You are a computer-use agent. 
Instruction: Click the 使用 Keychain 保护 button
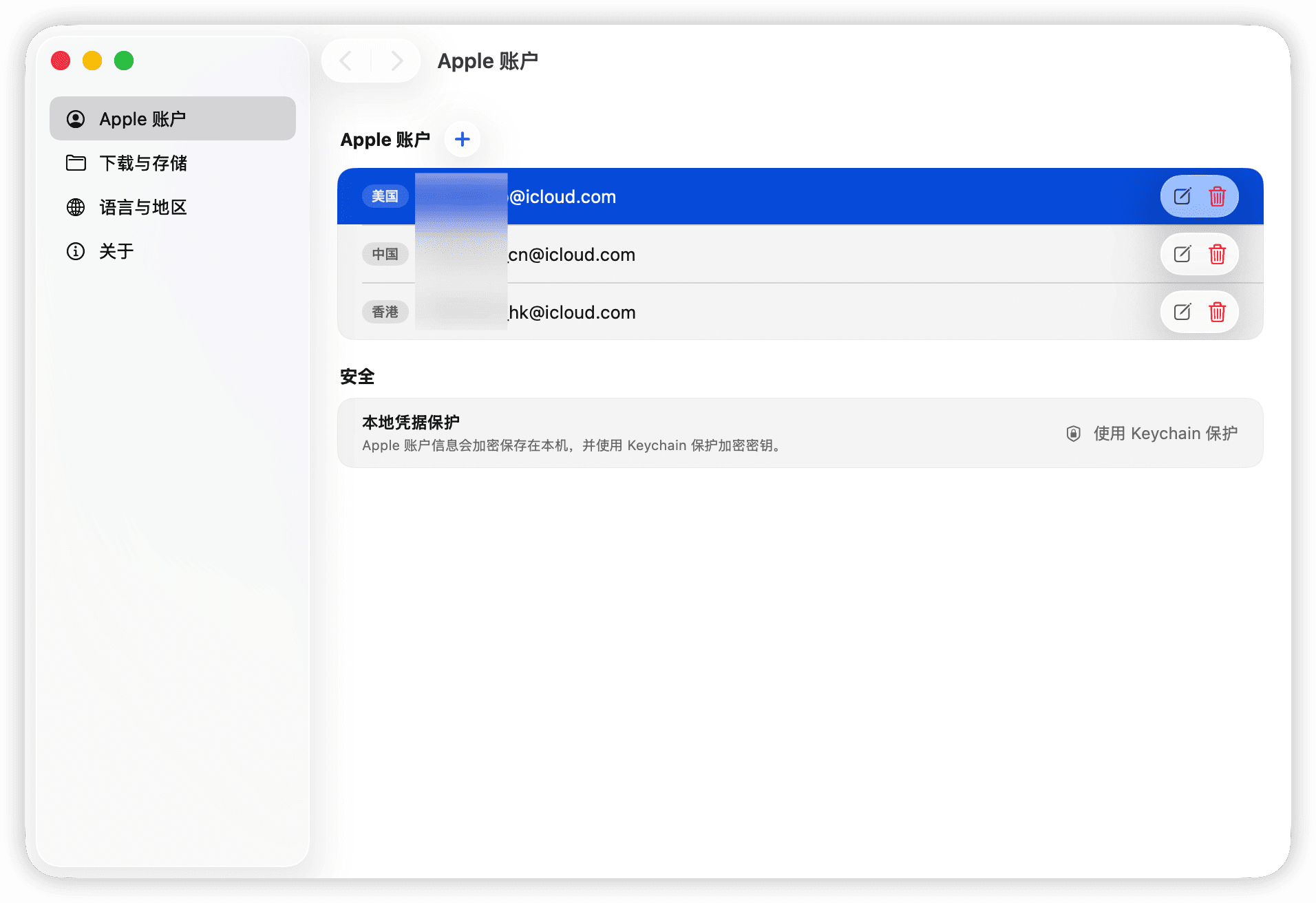pyautogui.click(x=1151, y=434)
